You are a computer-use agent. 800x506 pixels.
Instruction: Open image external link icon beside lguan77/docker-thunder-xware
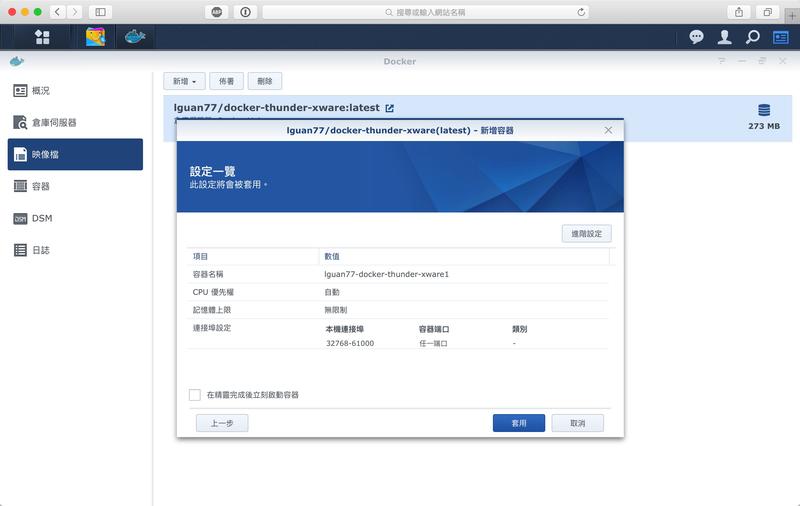[x=390, y=108]
